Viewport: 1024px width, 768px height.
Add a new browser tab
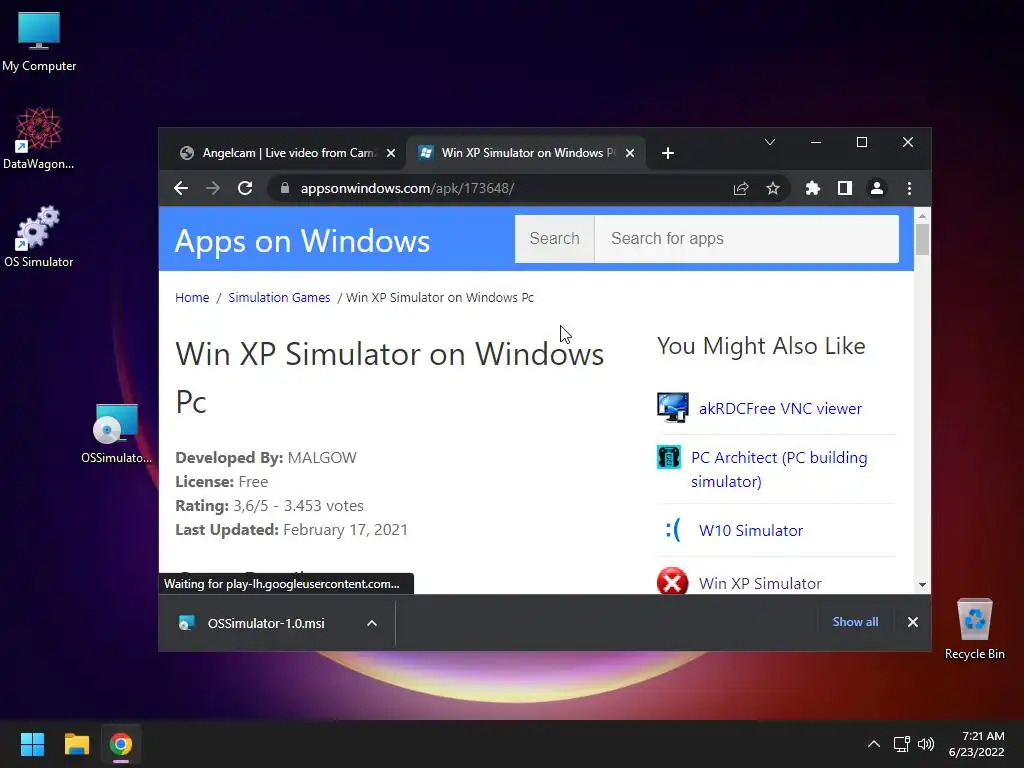667,153
